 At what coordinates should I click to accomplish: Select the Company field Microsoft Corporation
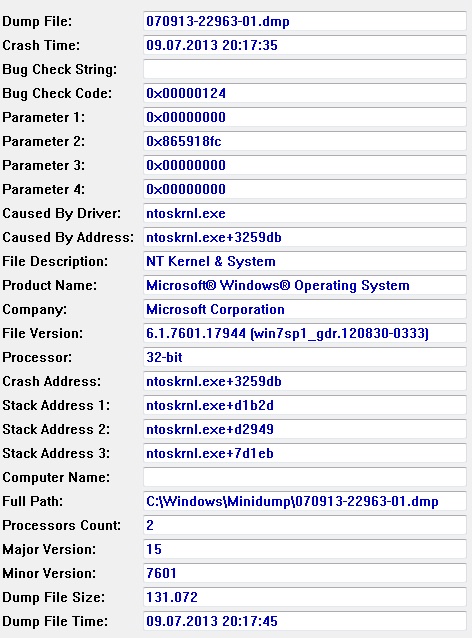[305, 309]
